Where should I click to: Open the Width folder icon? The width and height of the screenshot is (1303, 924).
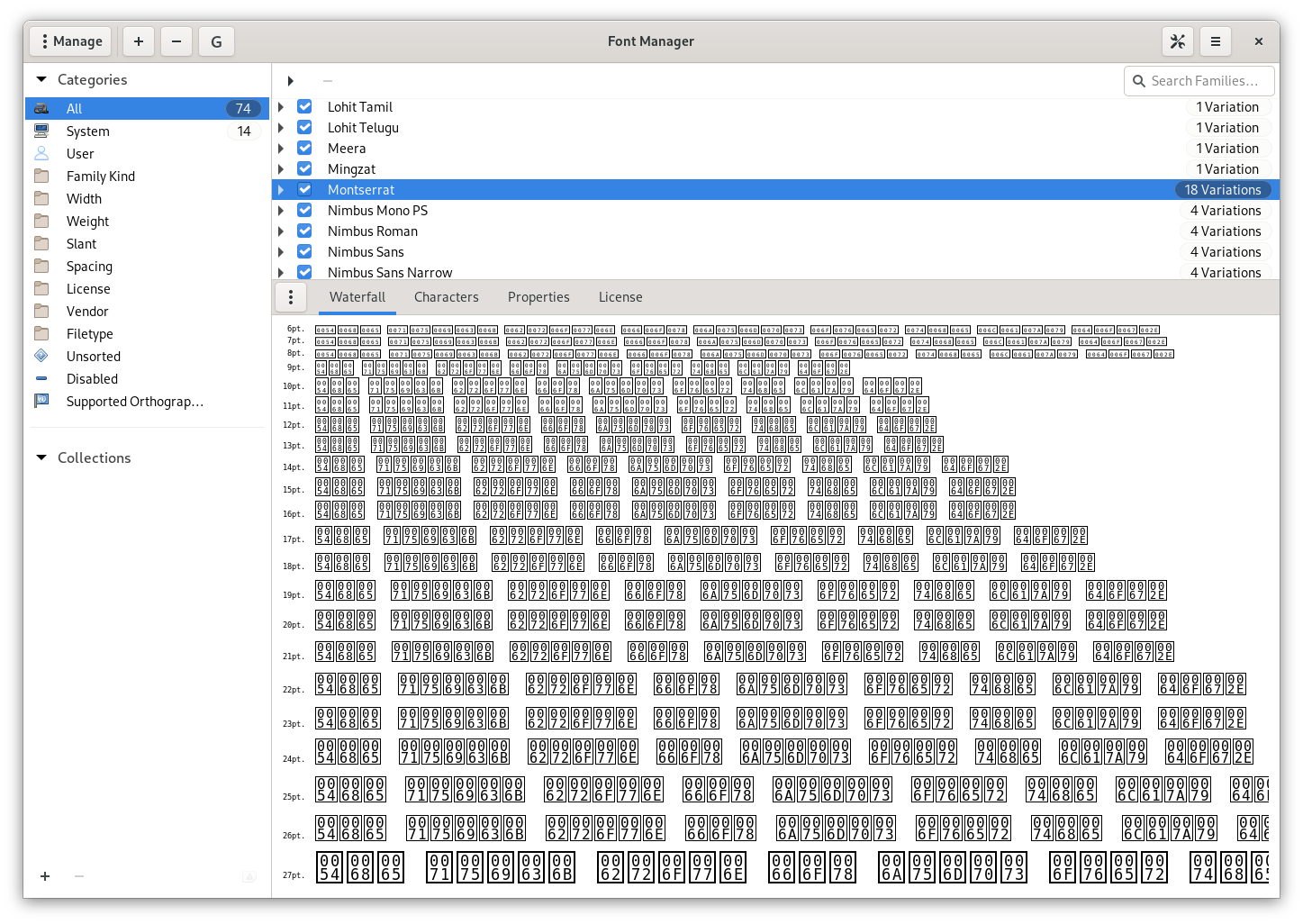tap(41, 198)
